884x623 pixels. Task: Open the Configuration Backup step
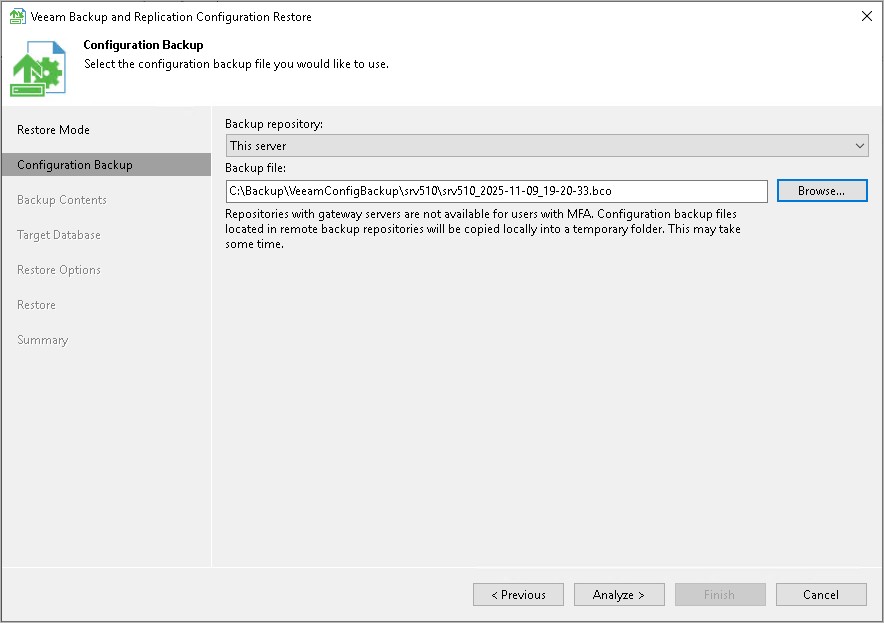[x=75, y=164]
